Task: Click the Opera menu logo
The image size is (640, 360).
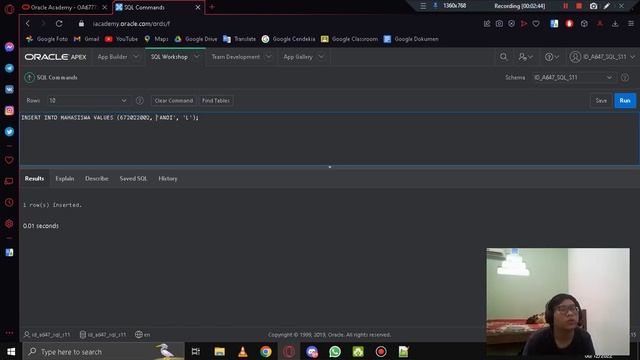Action: pyautogui.click(x=9, y=9)
